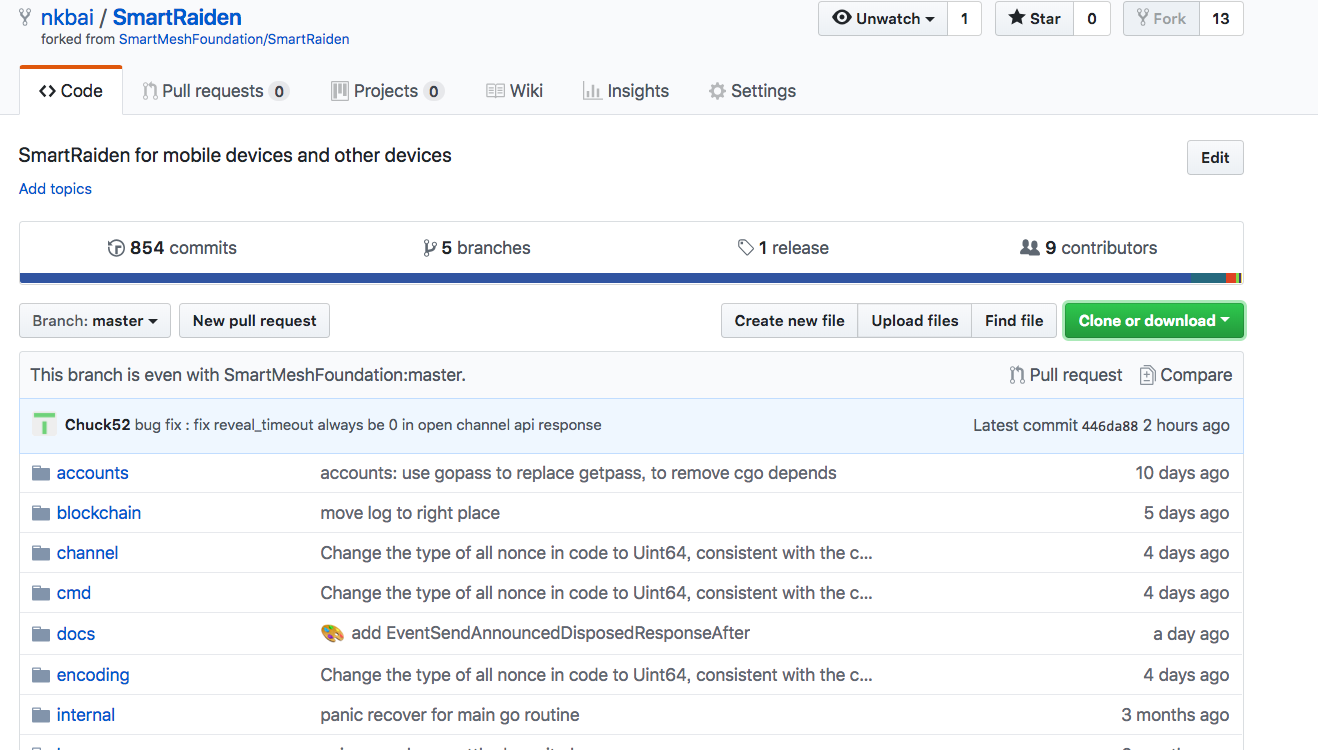The image size is (1318, 750).
Task: Click the star icon on Star button
Action: [1016, 18]
